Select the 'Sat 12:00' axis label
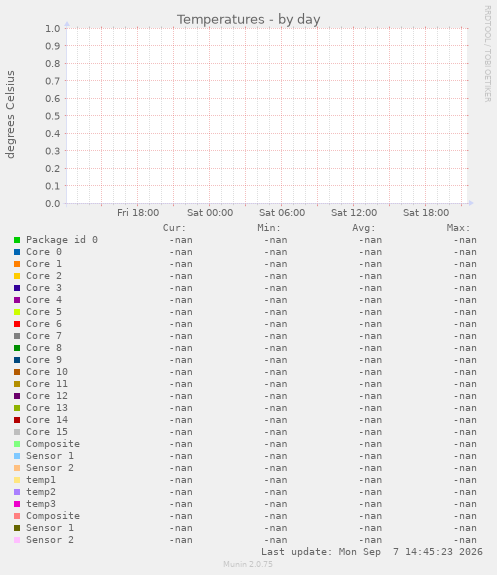 tap(354, 213)
